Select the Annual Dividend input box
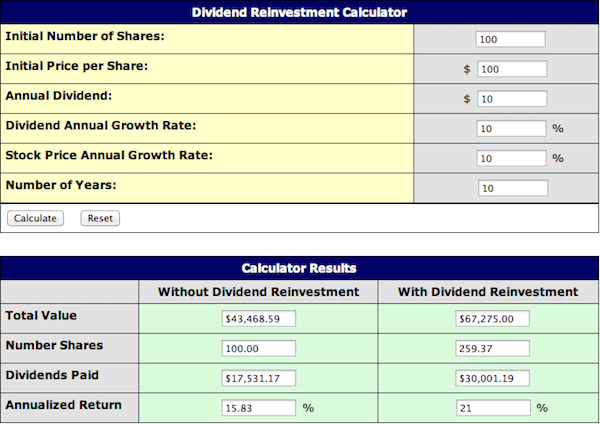Image resolution: width=600 pixels, height=424 pixels. click(511, 99)
